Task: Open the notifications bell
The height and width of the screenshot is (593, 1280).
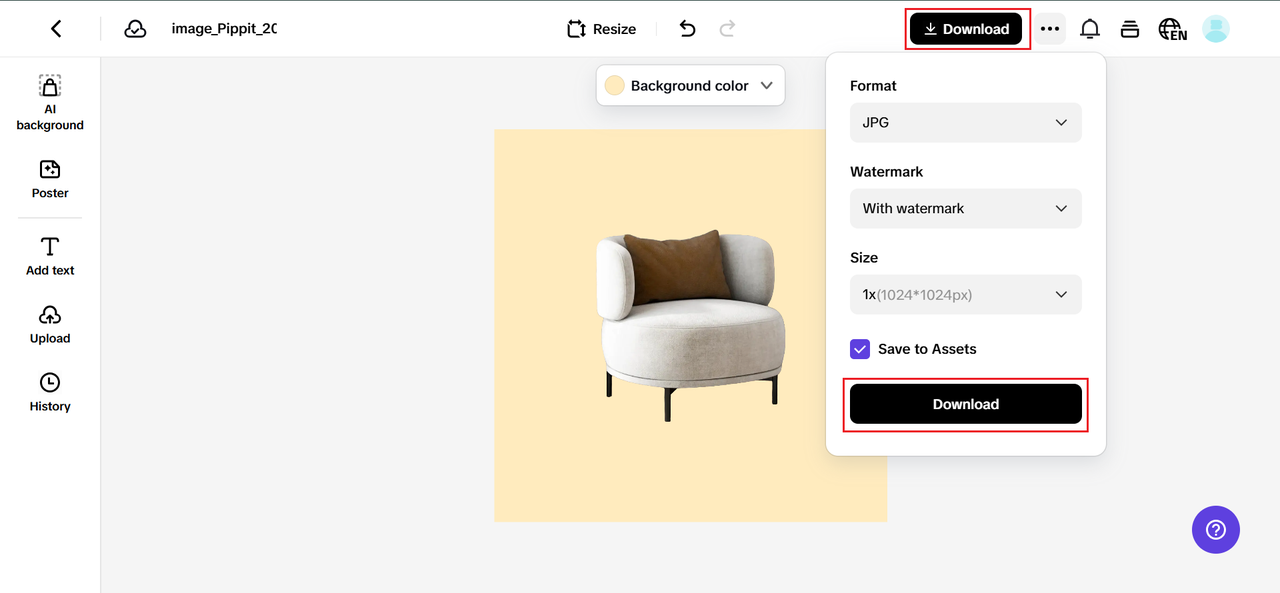Action: pos(1090,29)
